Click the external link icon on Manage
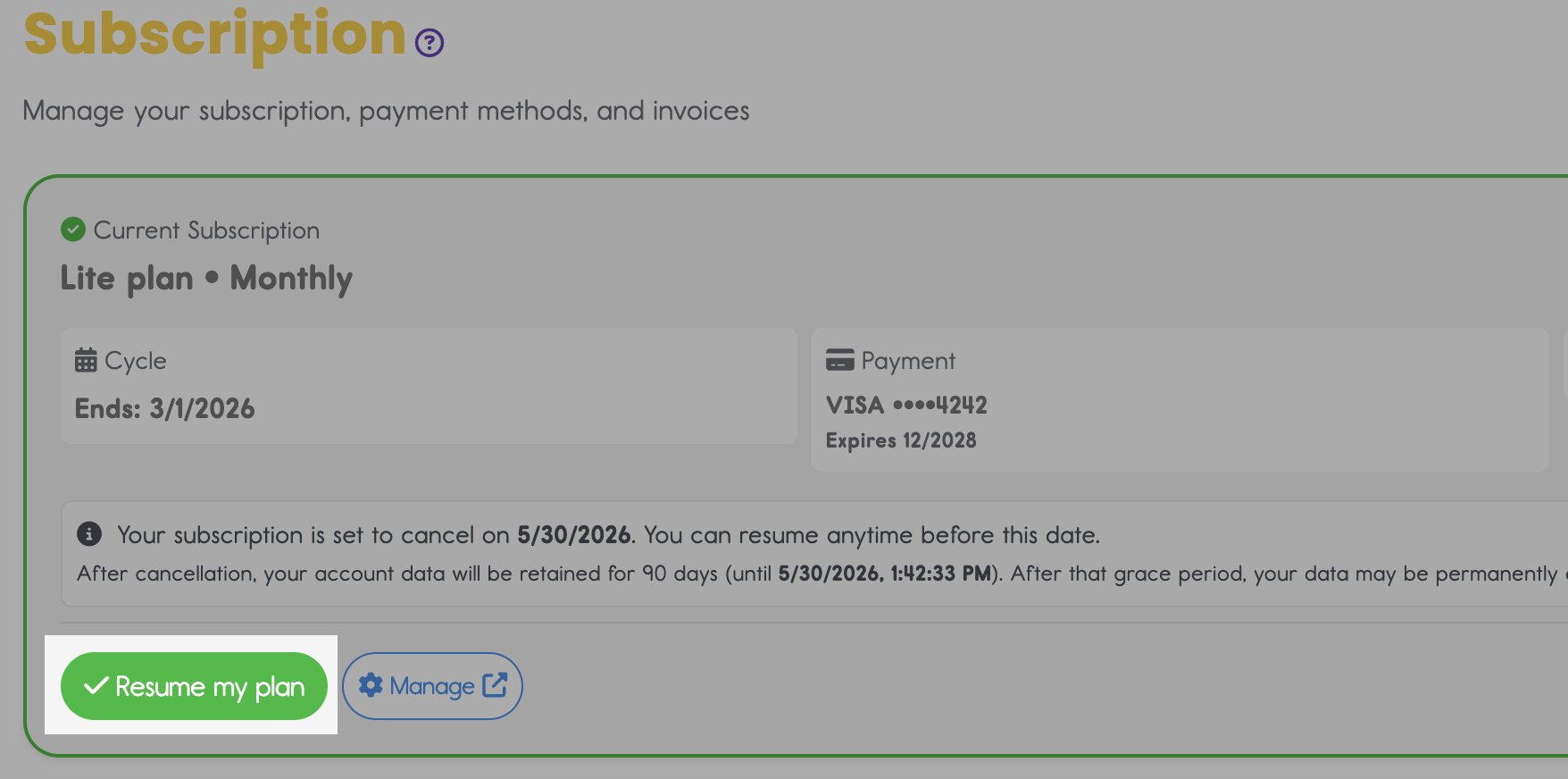The image size is (1568, 779). click(495, 685)
